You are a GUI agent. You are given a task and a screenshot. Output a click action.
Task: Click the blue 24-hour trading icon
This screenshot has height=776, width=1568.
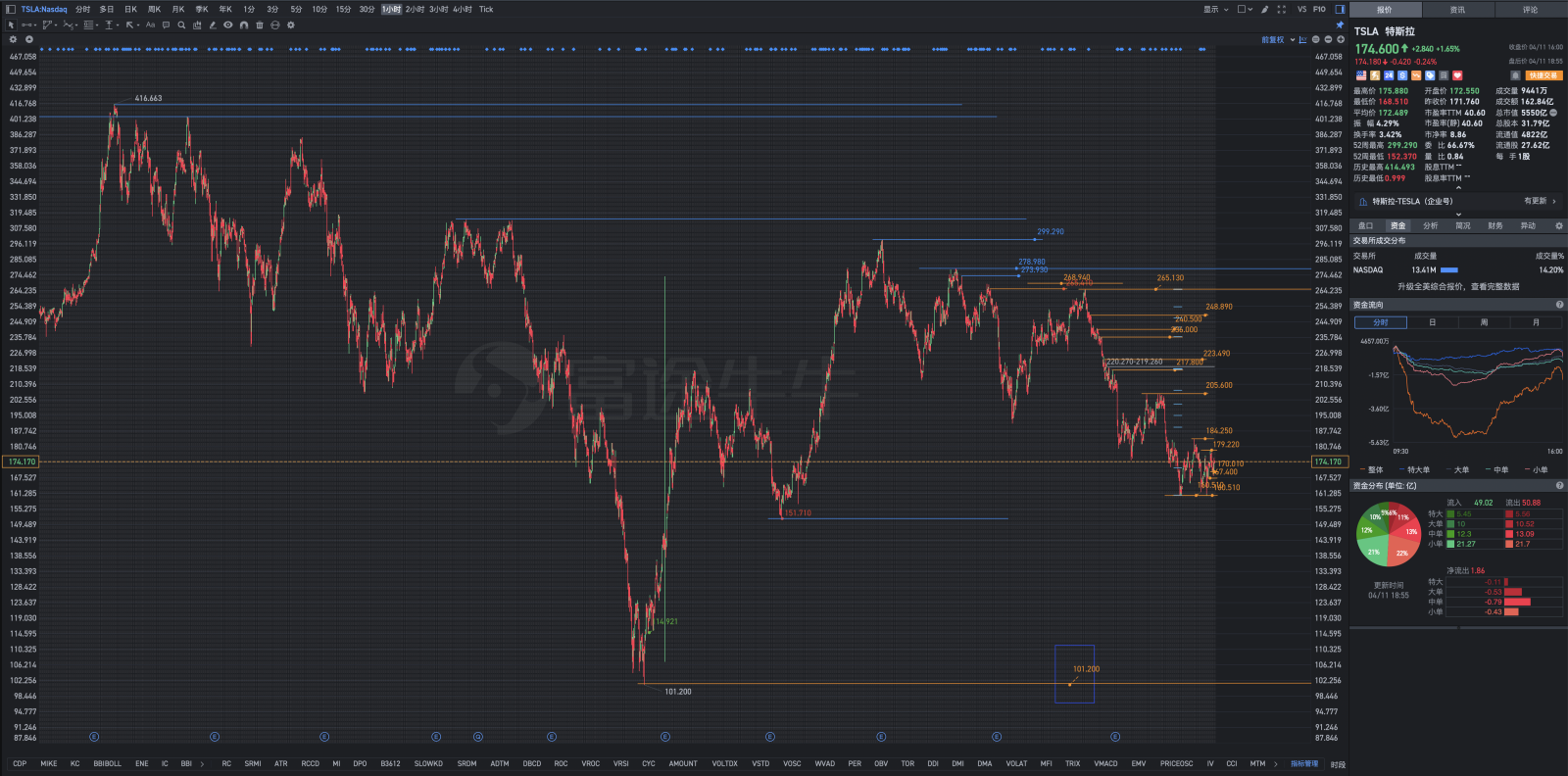point(1389,75)
